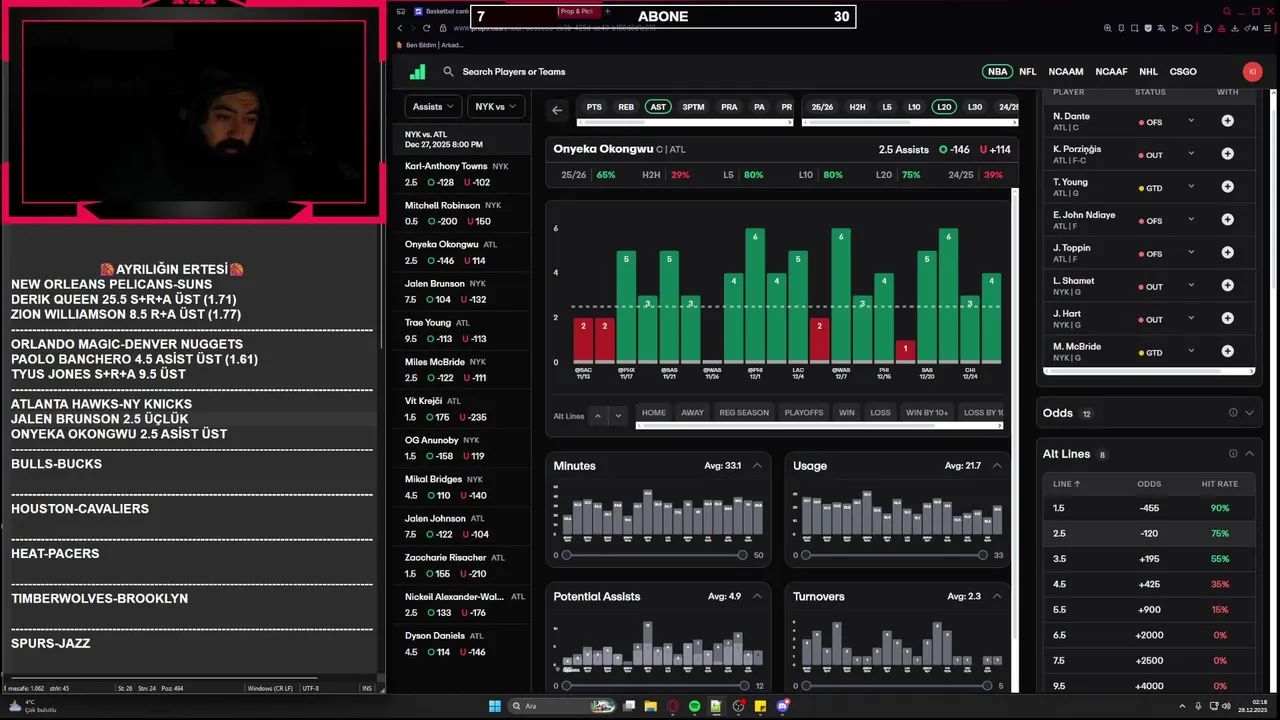The width and height of the screenshot is (1280, 720).
Task: Open Sticky Notes from taskbar
Action: (x=761, y=706)
